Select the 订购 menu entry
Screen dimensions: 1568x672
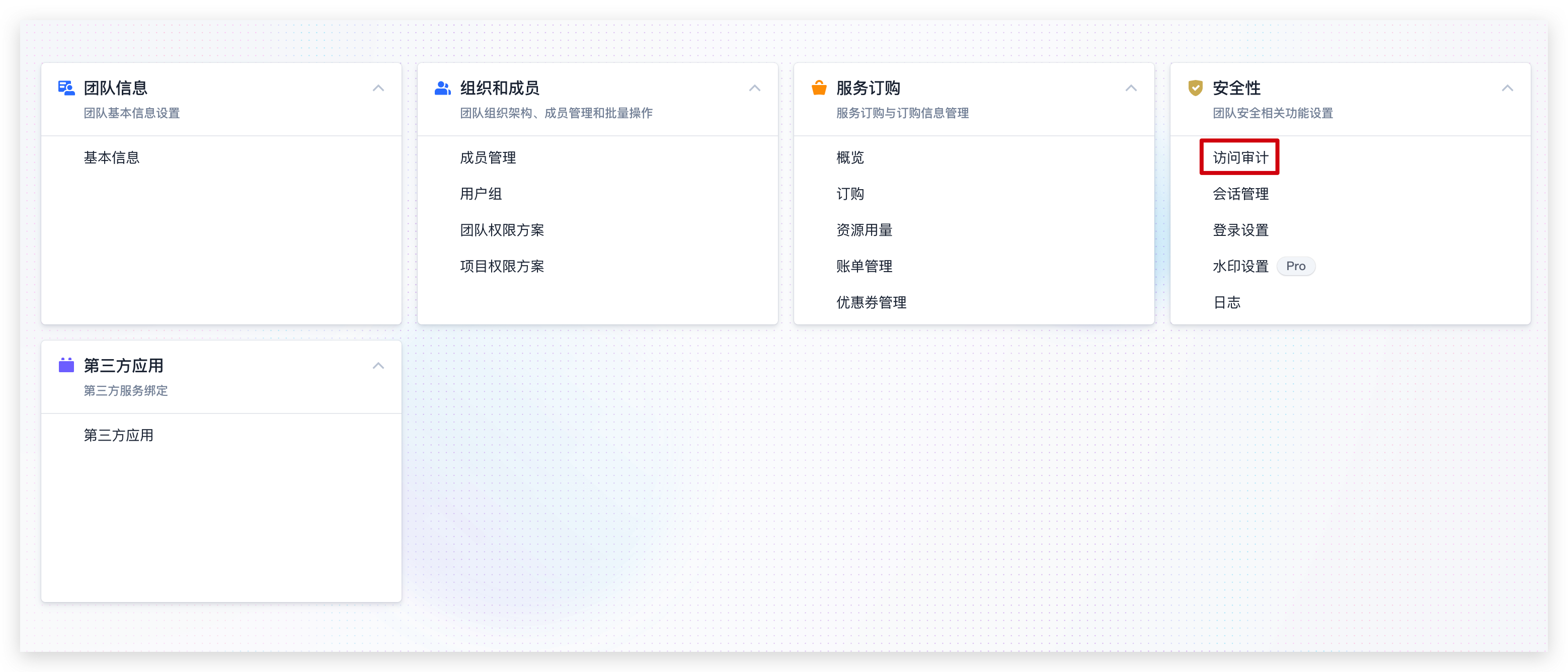pos(850,194)
